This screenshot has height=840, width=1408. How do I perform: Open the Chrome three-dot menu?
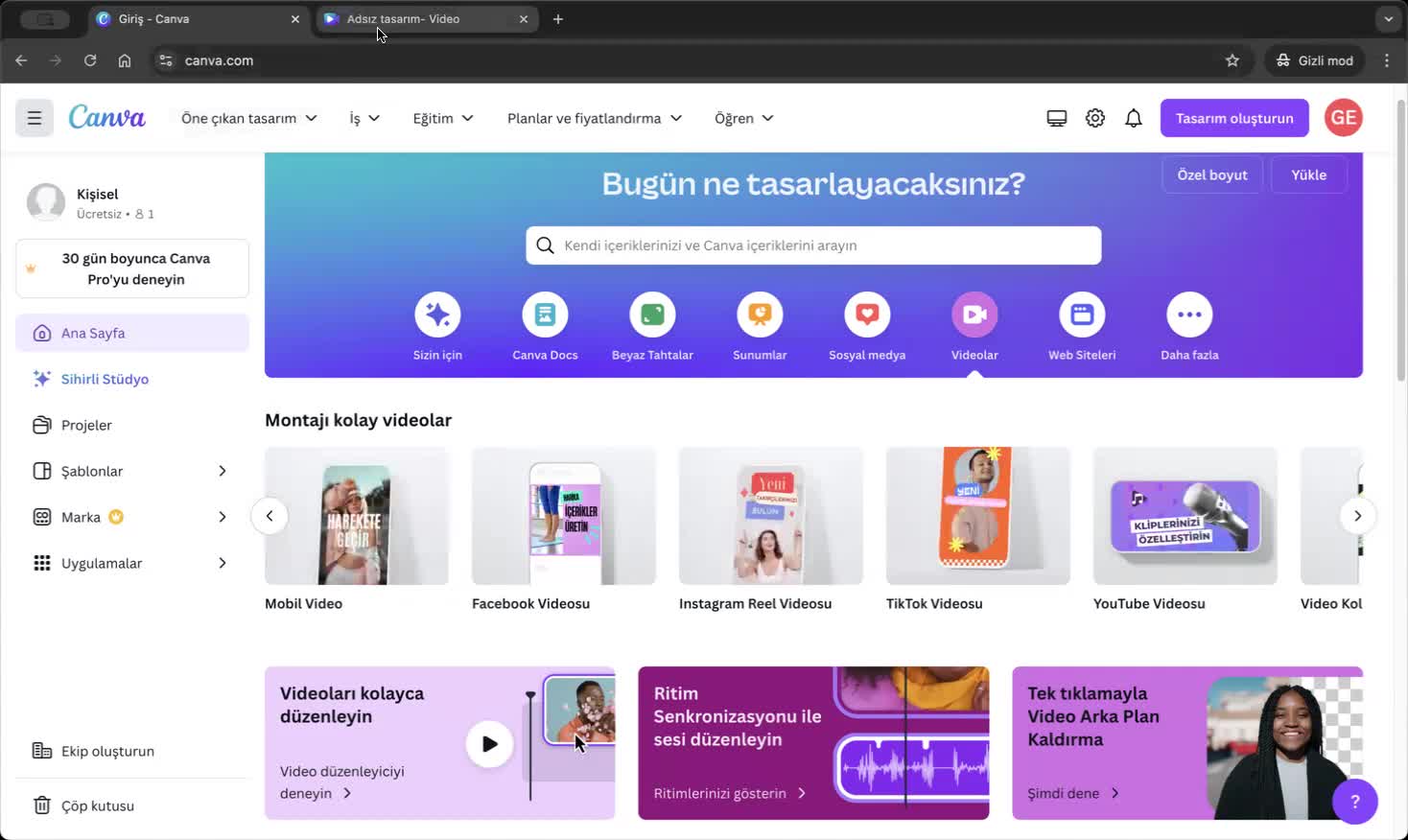click(x=1387, y=60)
